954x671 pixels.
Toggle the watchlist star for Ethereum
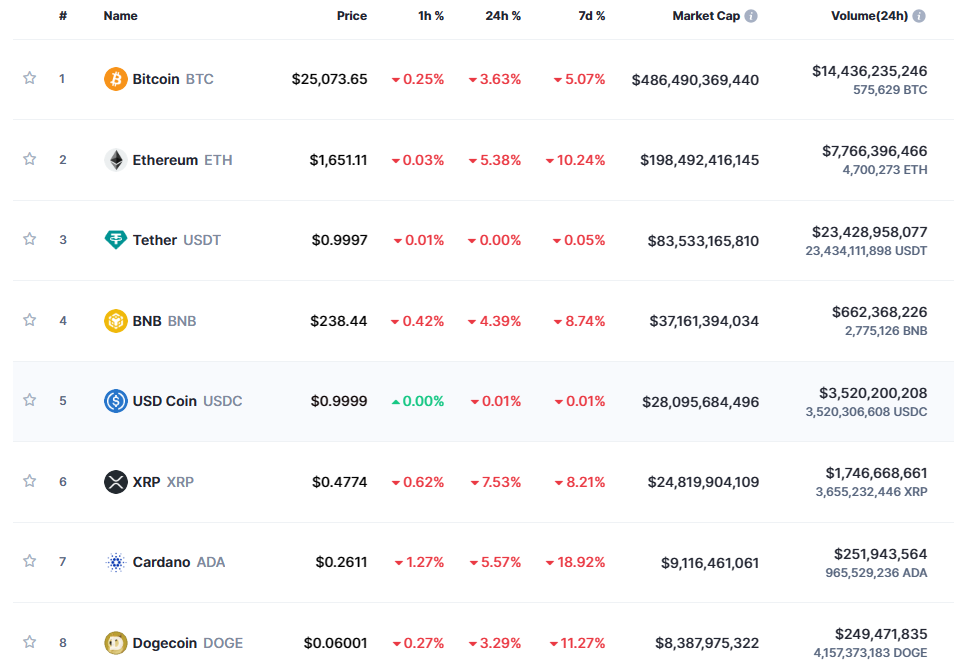click(30, 159)
